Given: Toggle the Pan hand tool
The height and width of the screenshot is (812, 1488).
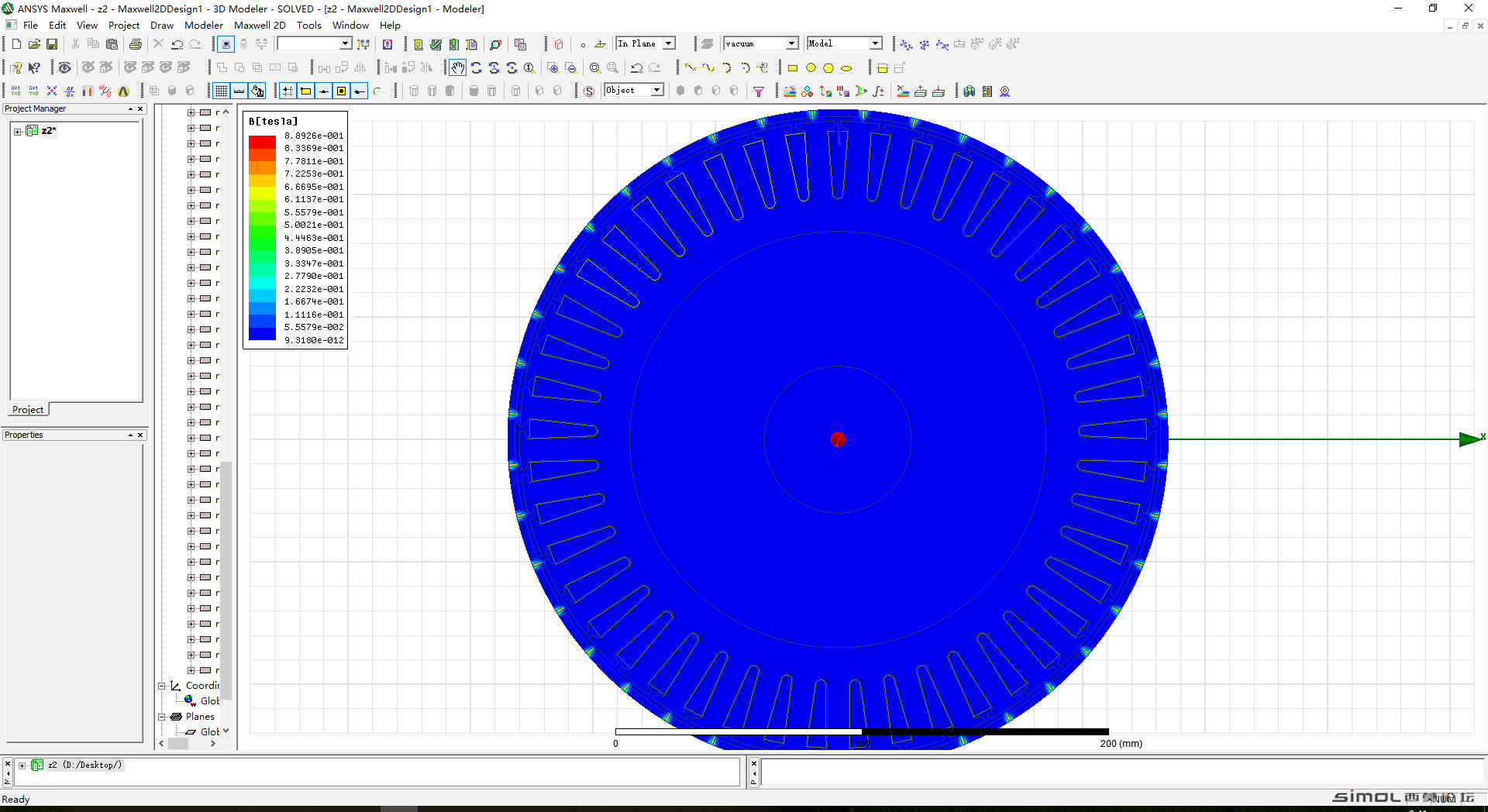Looking at the screenshot, I should pyautogui.click(x=458, y=68).
